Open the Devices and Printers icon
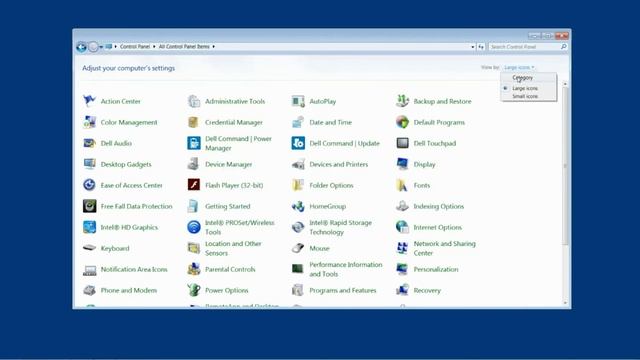 pyautogui.click(x=298, y=164)
